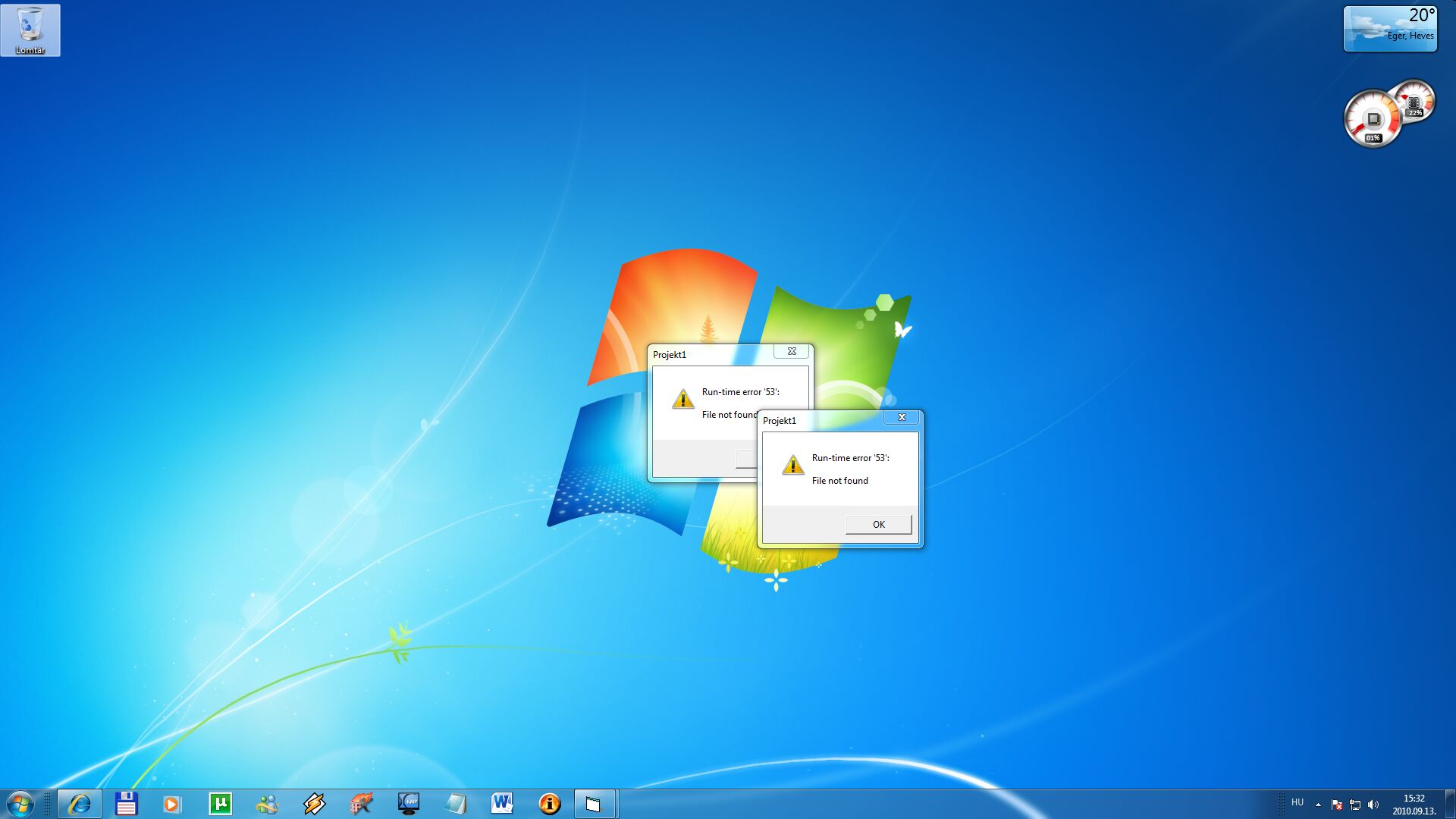Image resolution: width=1456 pixels, height=819 pixels.
Task: Launch Microsoft Word from the taskbar
Action: [502, 804]
